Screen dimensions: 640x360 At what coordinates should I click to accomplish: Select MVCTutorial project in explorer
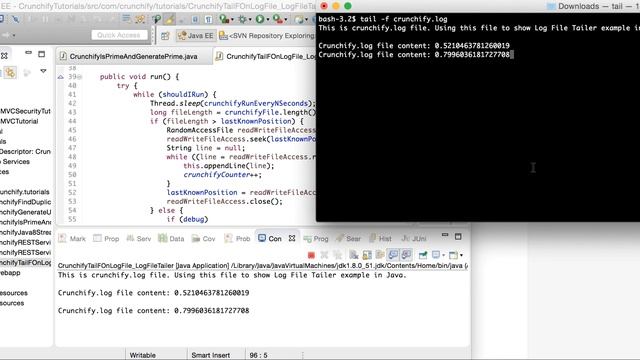[19, 121]
